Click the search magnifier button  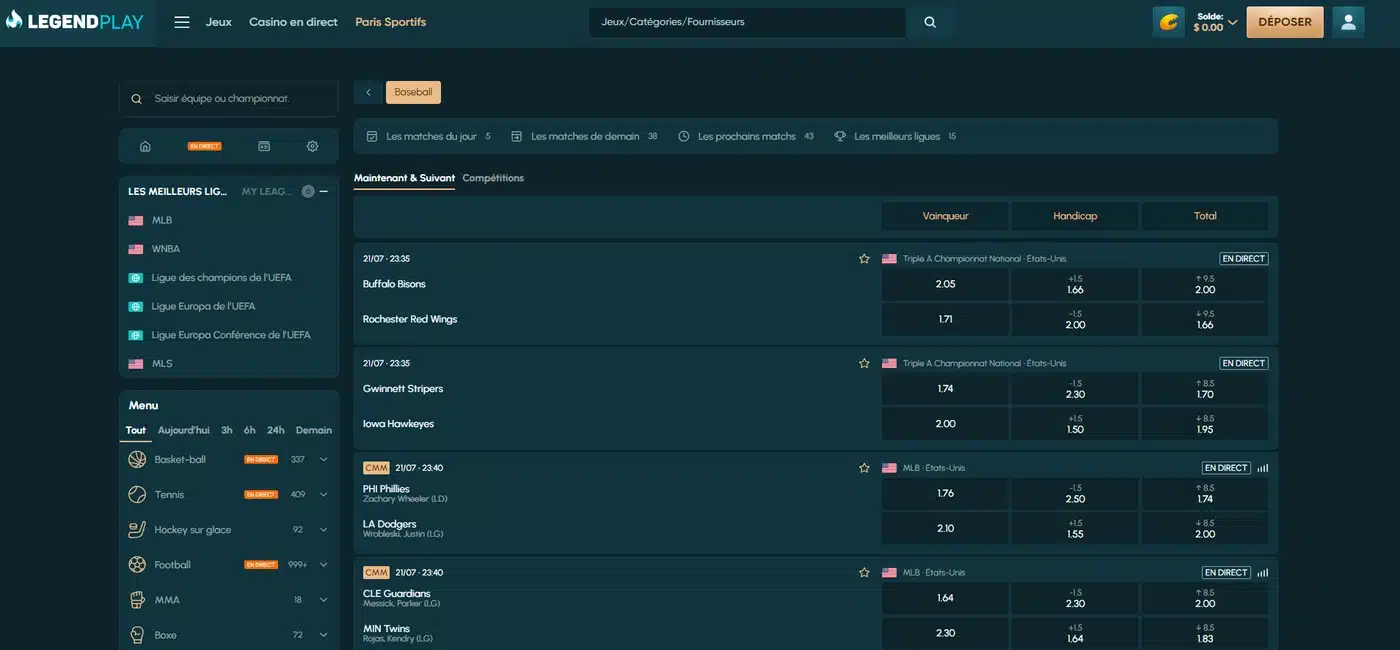(930, 22)
